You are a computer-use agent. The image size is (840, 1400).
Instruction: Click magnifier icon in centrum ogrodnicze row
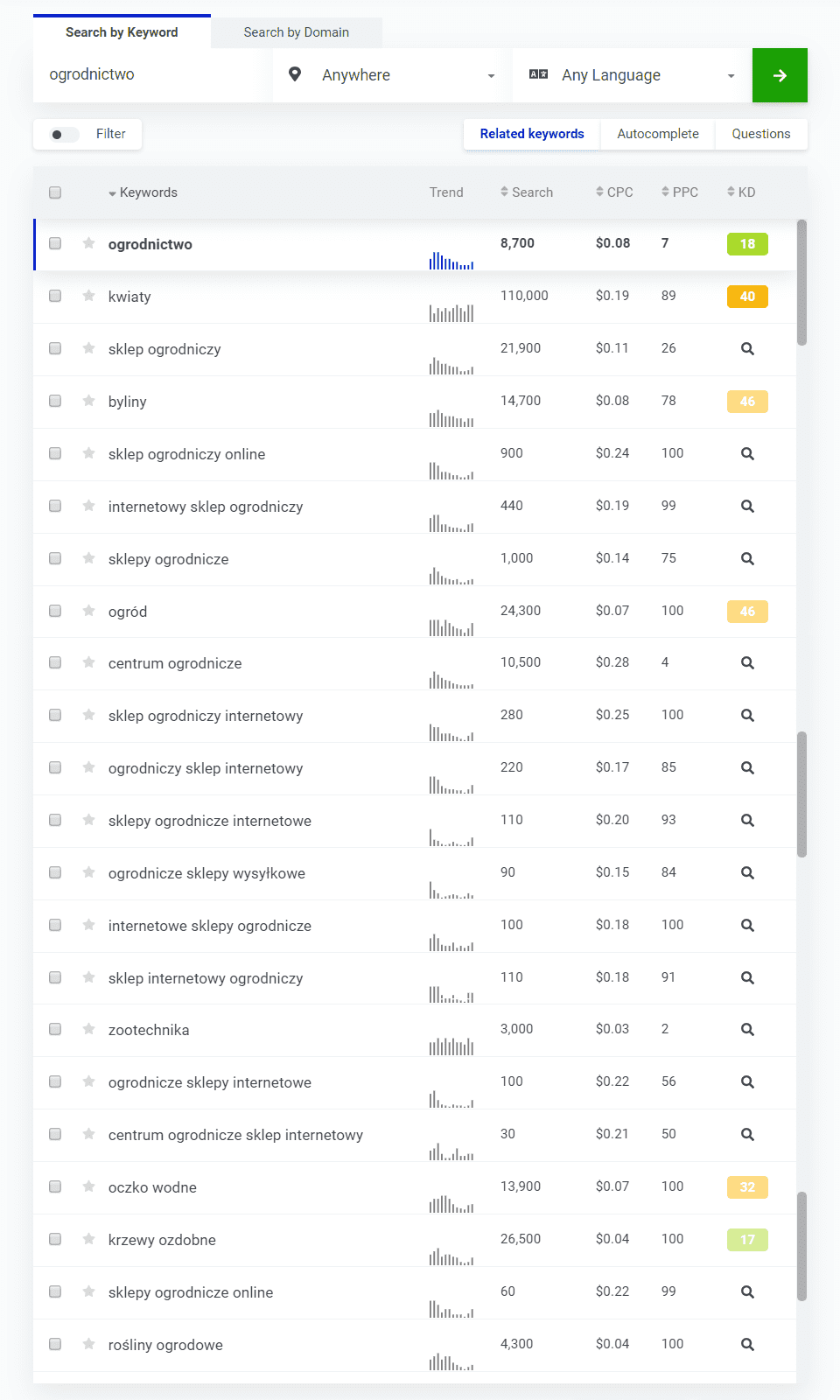(747, 662)
